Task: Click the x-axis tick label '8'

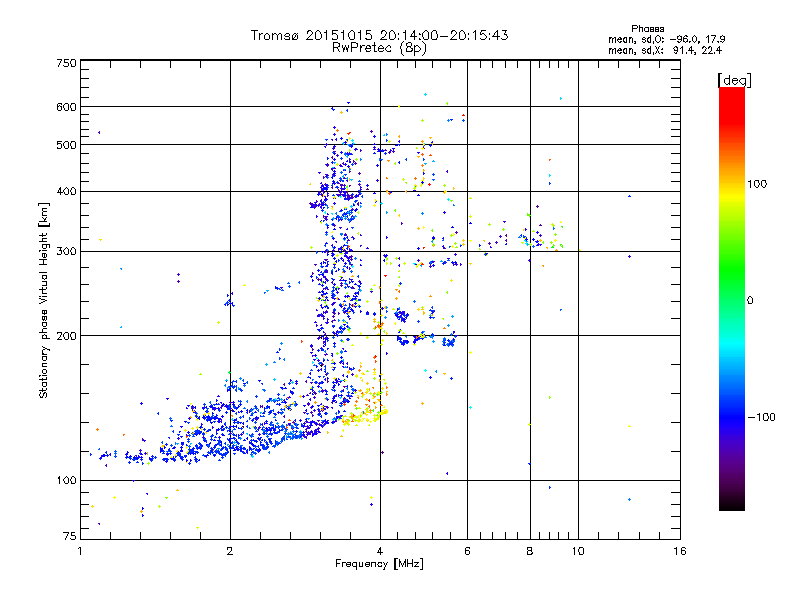Action: 530,551
